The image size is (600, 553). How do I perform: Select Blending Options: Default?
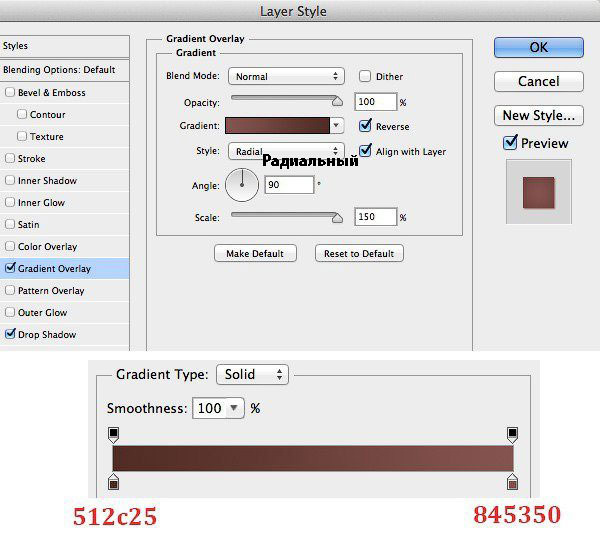coord(64,70)
